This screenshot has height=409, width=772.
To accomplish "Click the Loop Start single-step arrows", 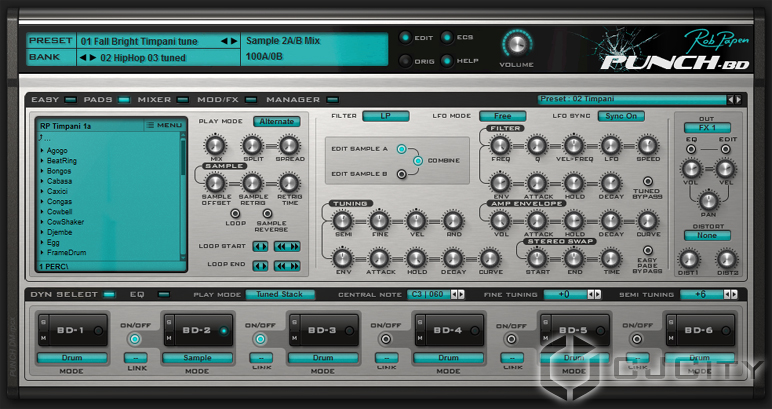I will pyautogui.click(x=260, y=247).
